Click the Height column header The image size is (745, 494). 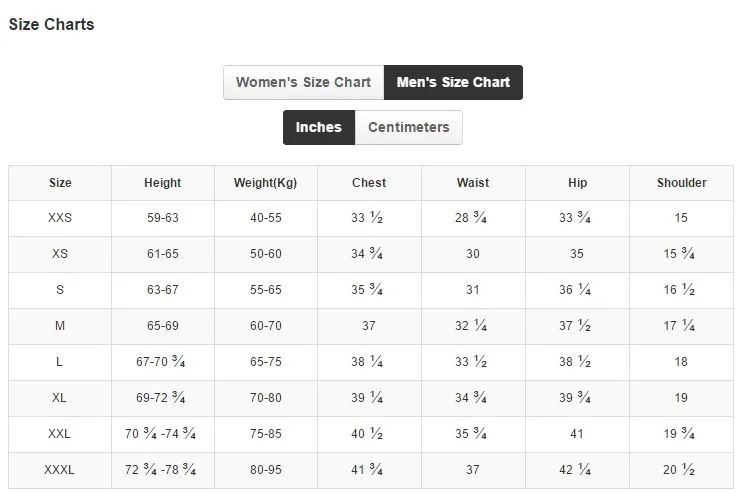pyautogui.click(x=163, y=183)
